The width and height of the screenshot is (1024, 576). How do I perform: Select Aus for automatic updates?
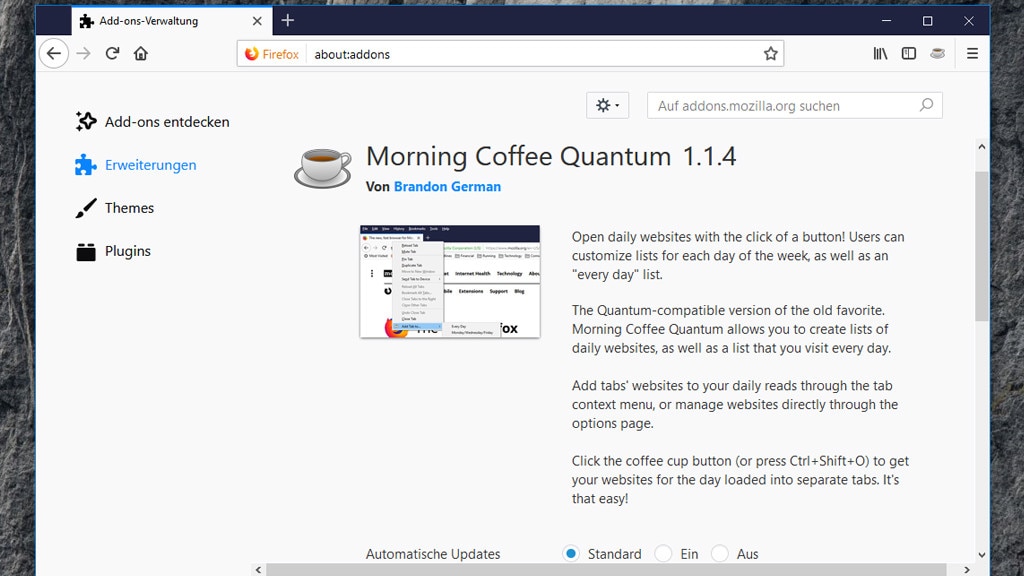tap(720, 554)
